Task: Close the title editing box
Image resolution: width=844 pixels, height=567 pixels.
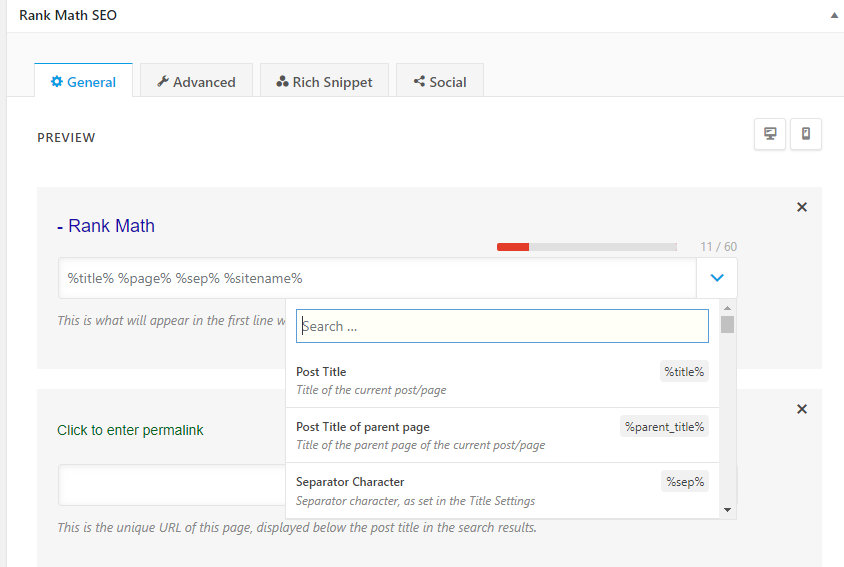Action: 801,207
